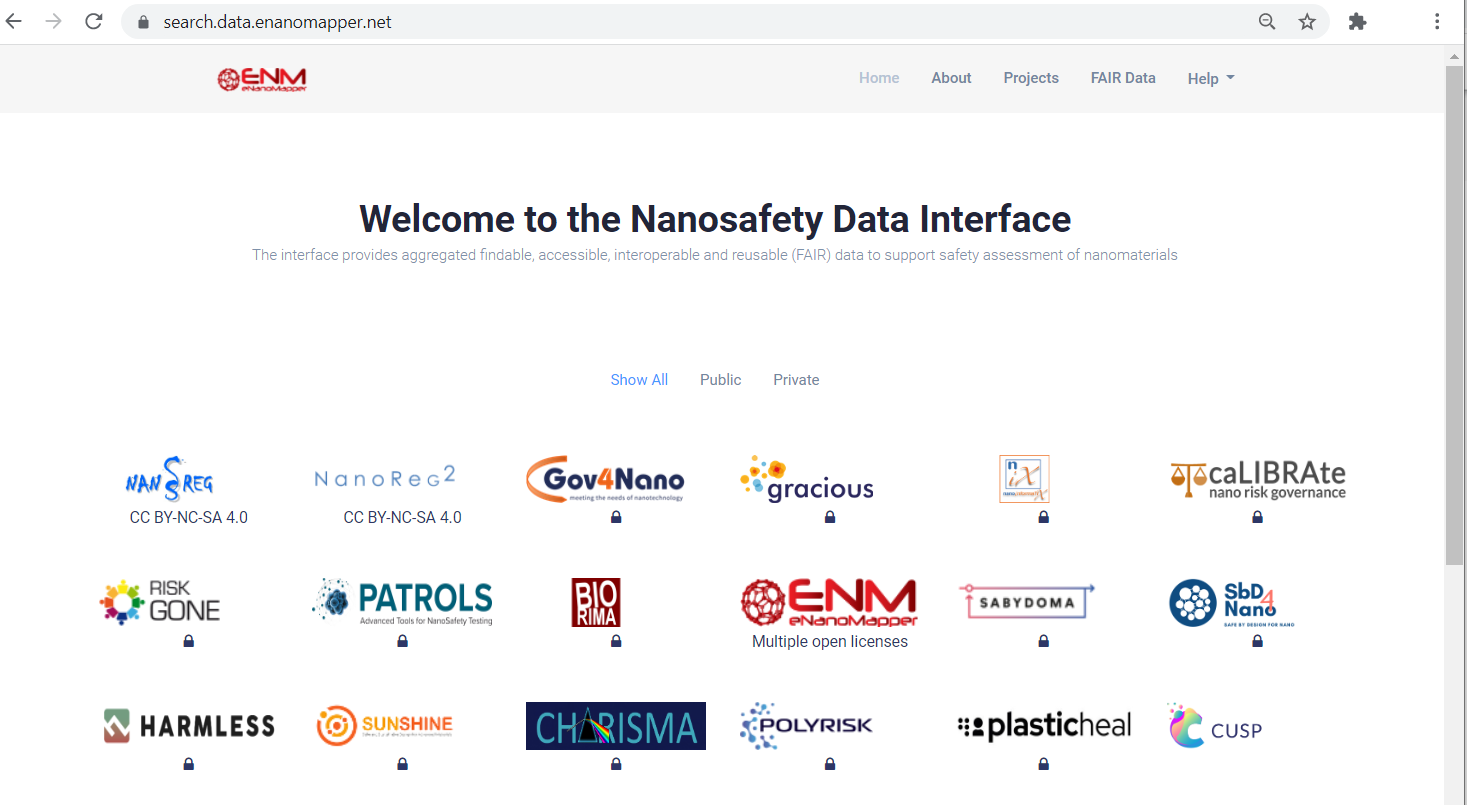The height and width of the screenshot is (805, 1467).
Task: Reload the page with the refresh button
Action: tap(94, 21)
